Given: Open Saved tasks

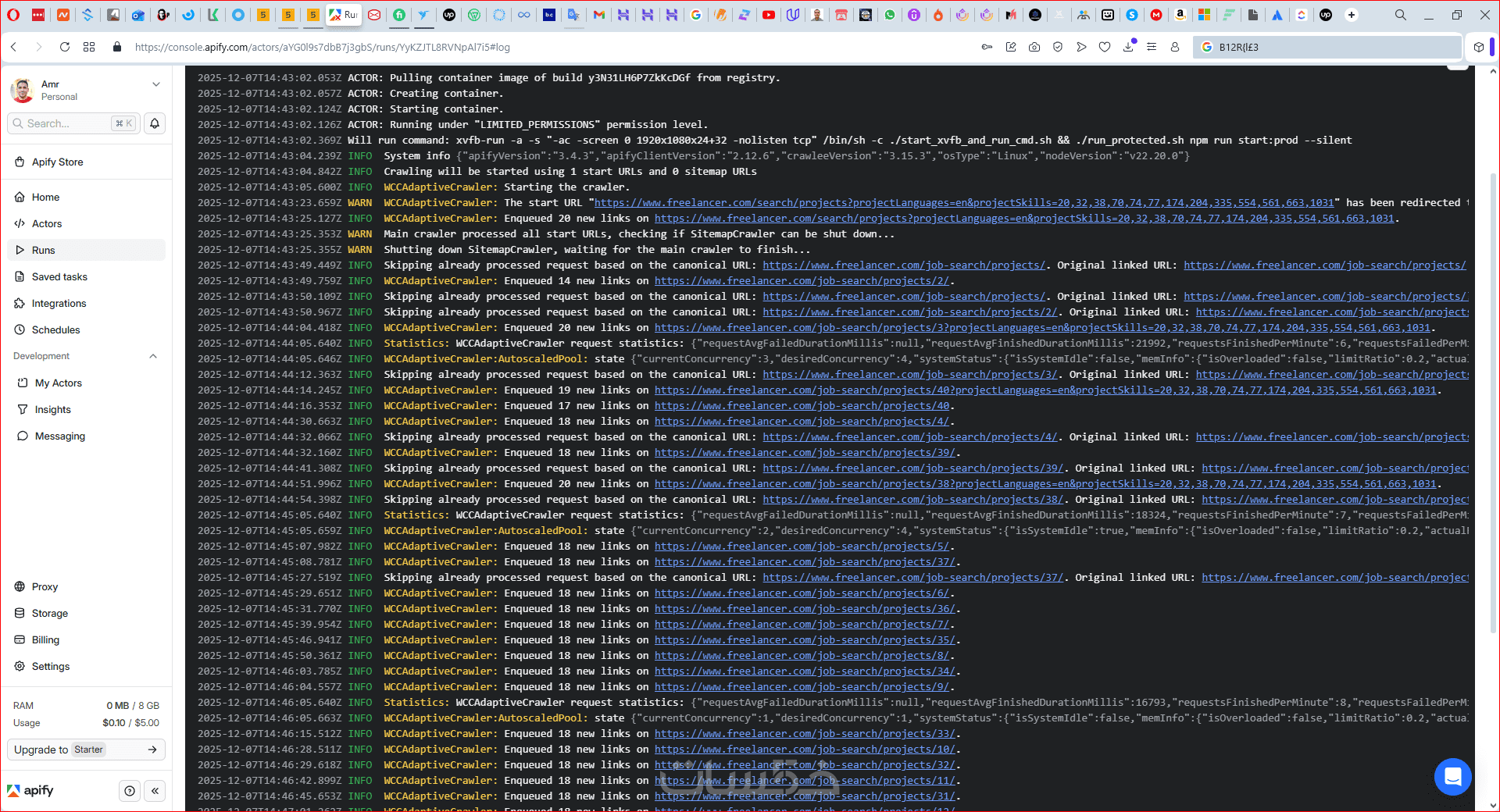Looking at the screenshot, I should (86, 277).
